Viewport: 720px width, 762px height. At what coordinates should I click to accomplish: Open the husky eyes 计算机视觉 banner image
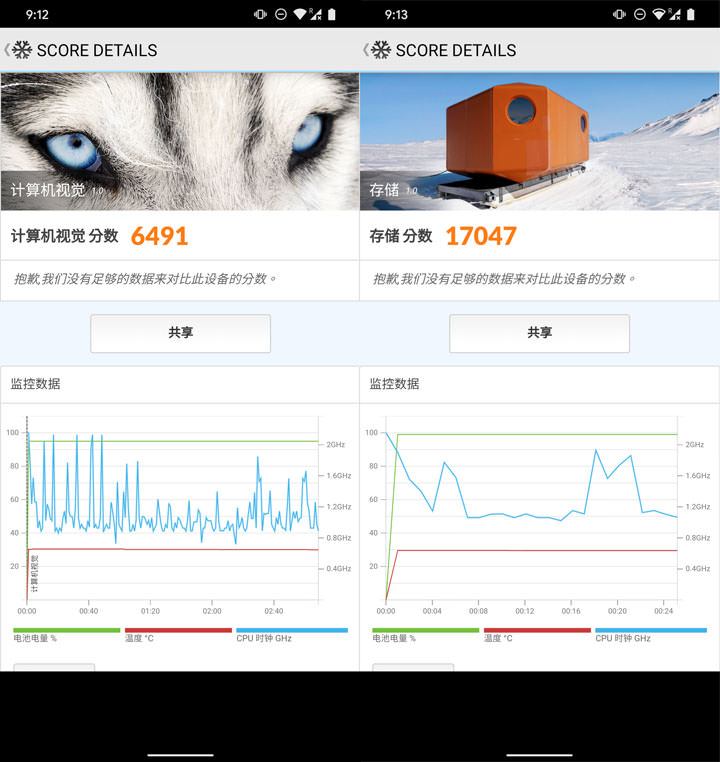[180, 140]
